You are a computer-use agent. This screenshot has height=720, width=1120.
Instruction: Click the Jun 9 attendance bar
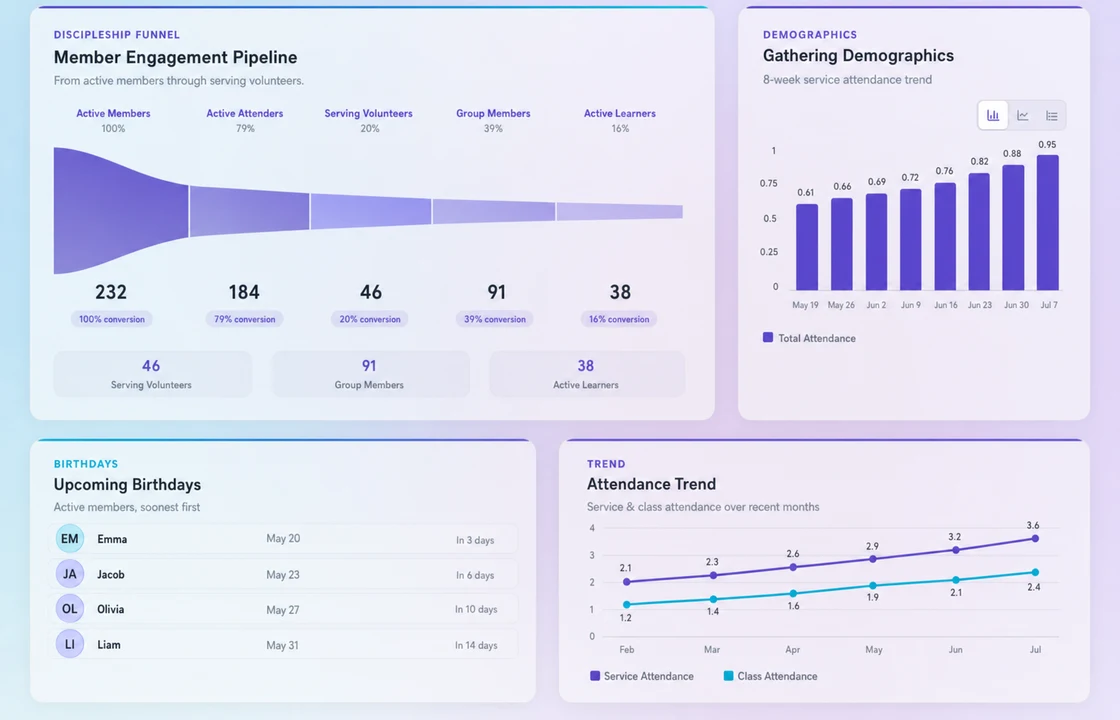click(x=911, y=239)
